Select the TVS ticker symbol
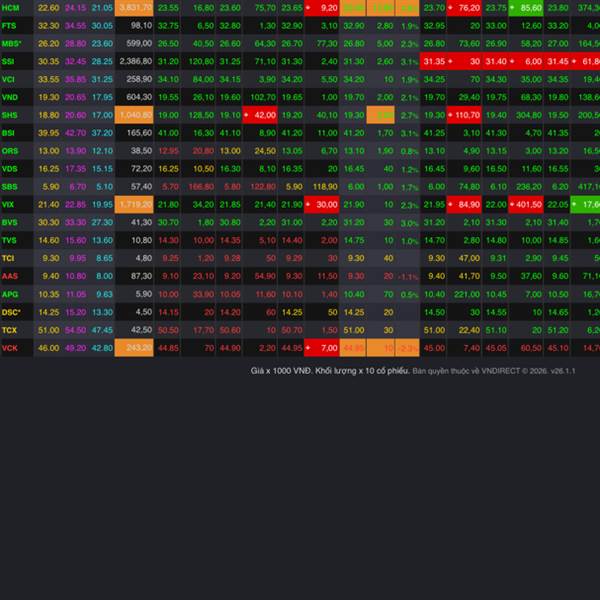The width and height of the screenshot is (600, 600). pos(9,240)
